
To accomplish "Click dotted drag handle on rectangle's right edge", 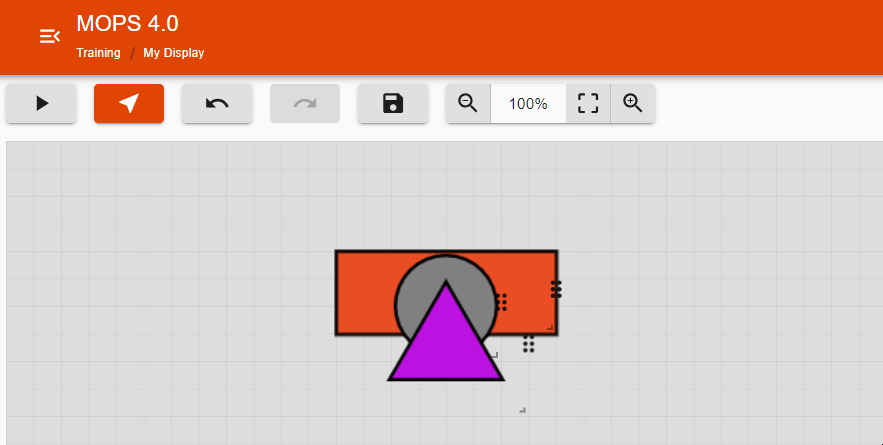I will coord(556,289).
